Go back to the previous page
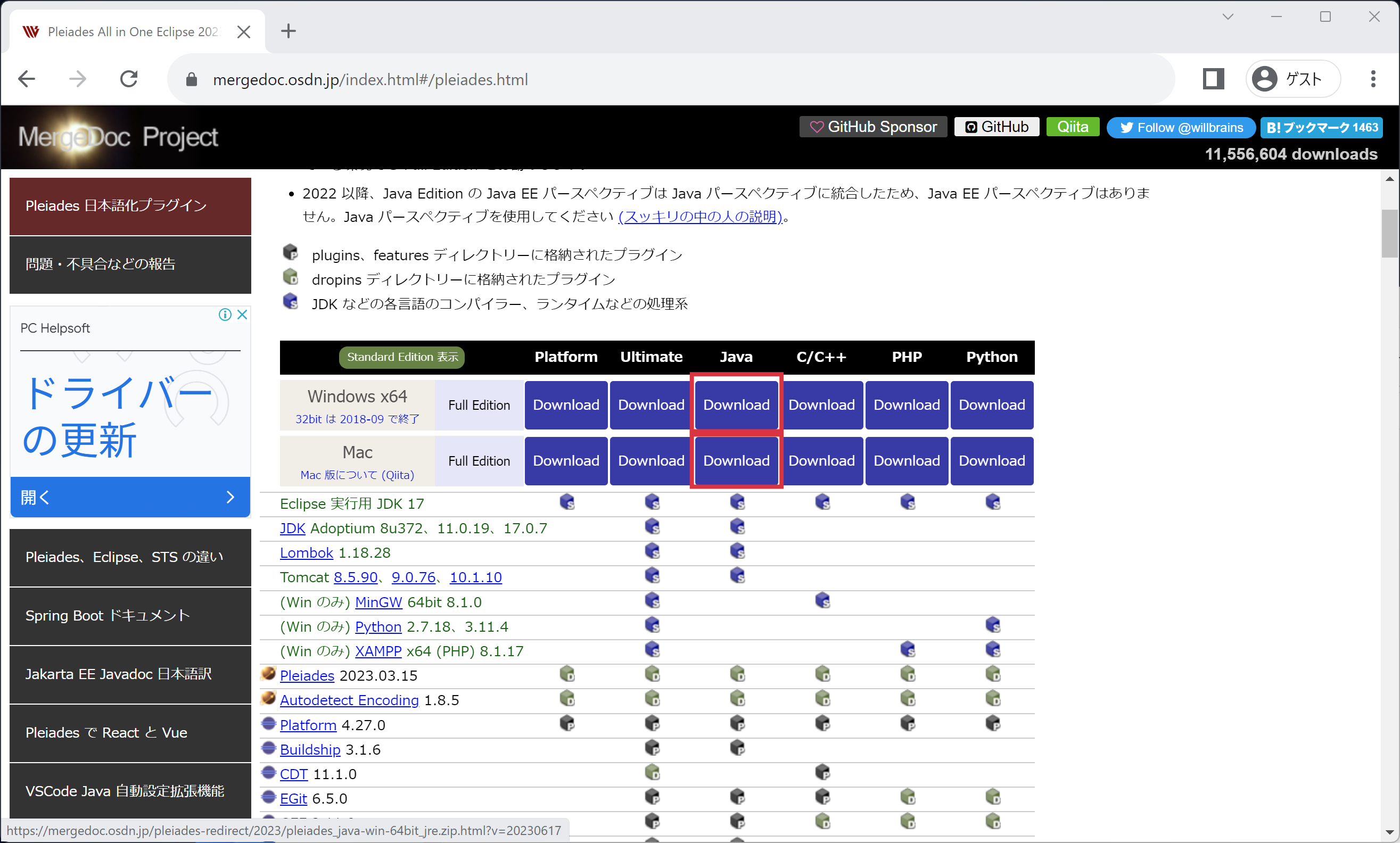The image size is (1400, 843). click(x=27, y=79)
